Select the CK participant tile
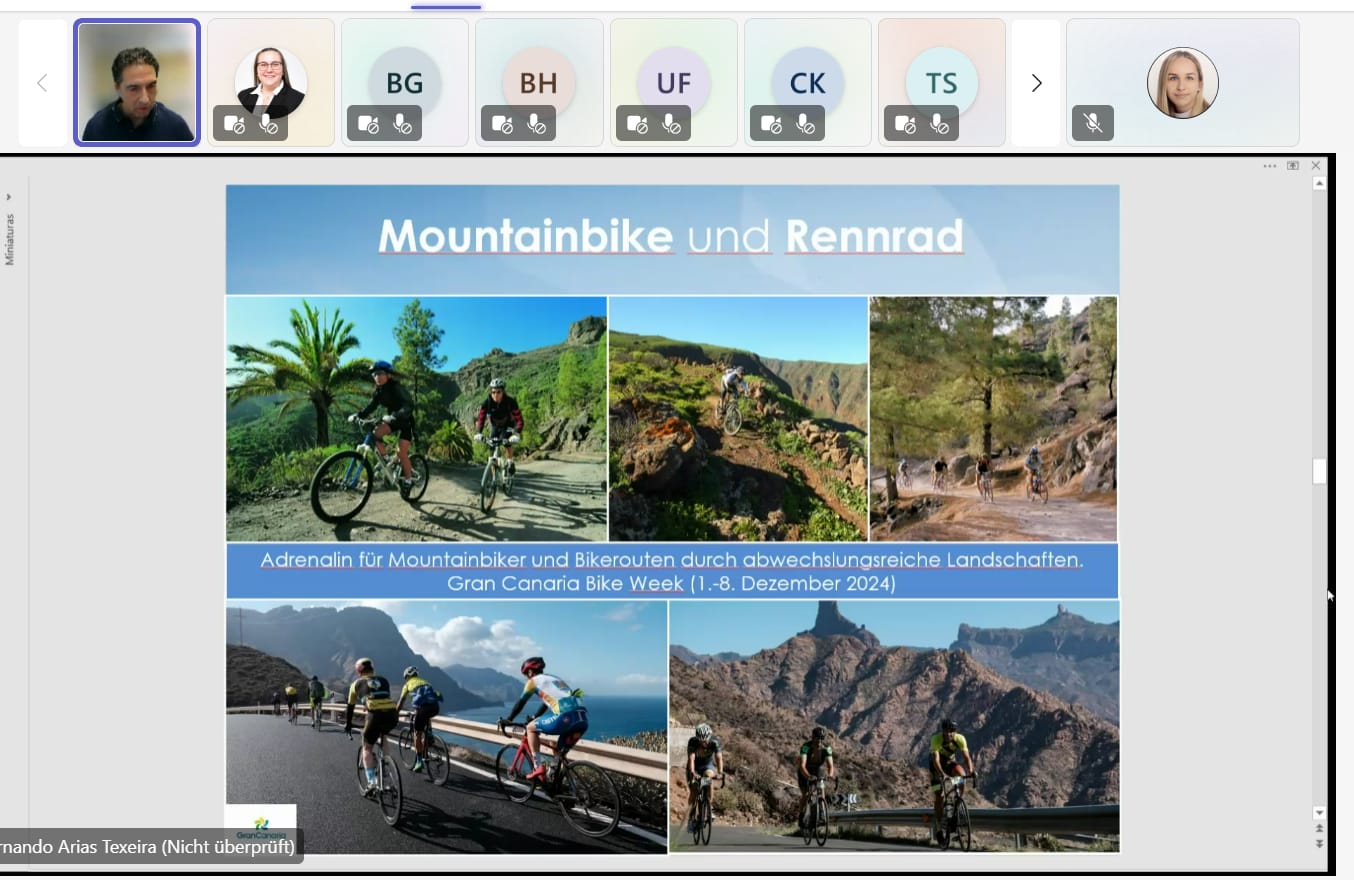Viewport: 1354px width, 880px height. (808, 83)
